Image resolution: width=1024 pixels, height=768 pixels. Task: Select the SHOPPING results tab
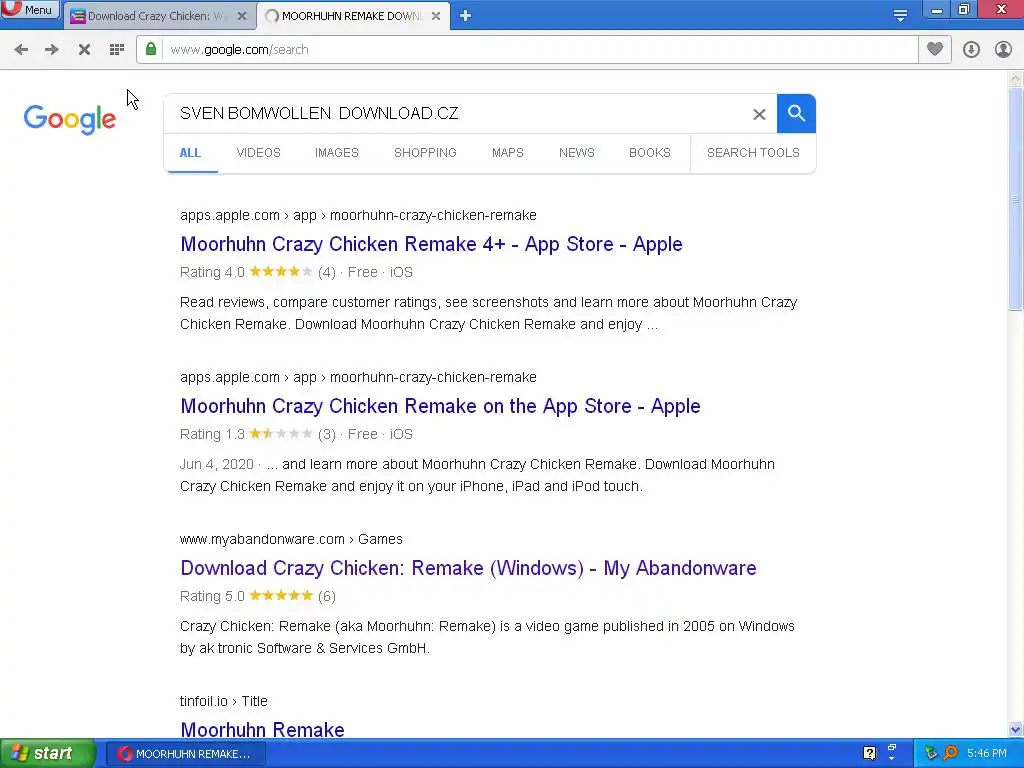point(425,153)
